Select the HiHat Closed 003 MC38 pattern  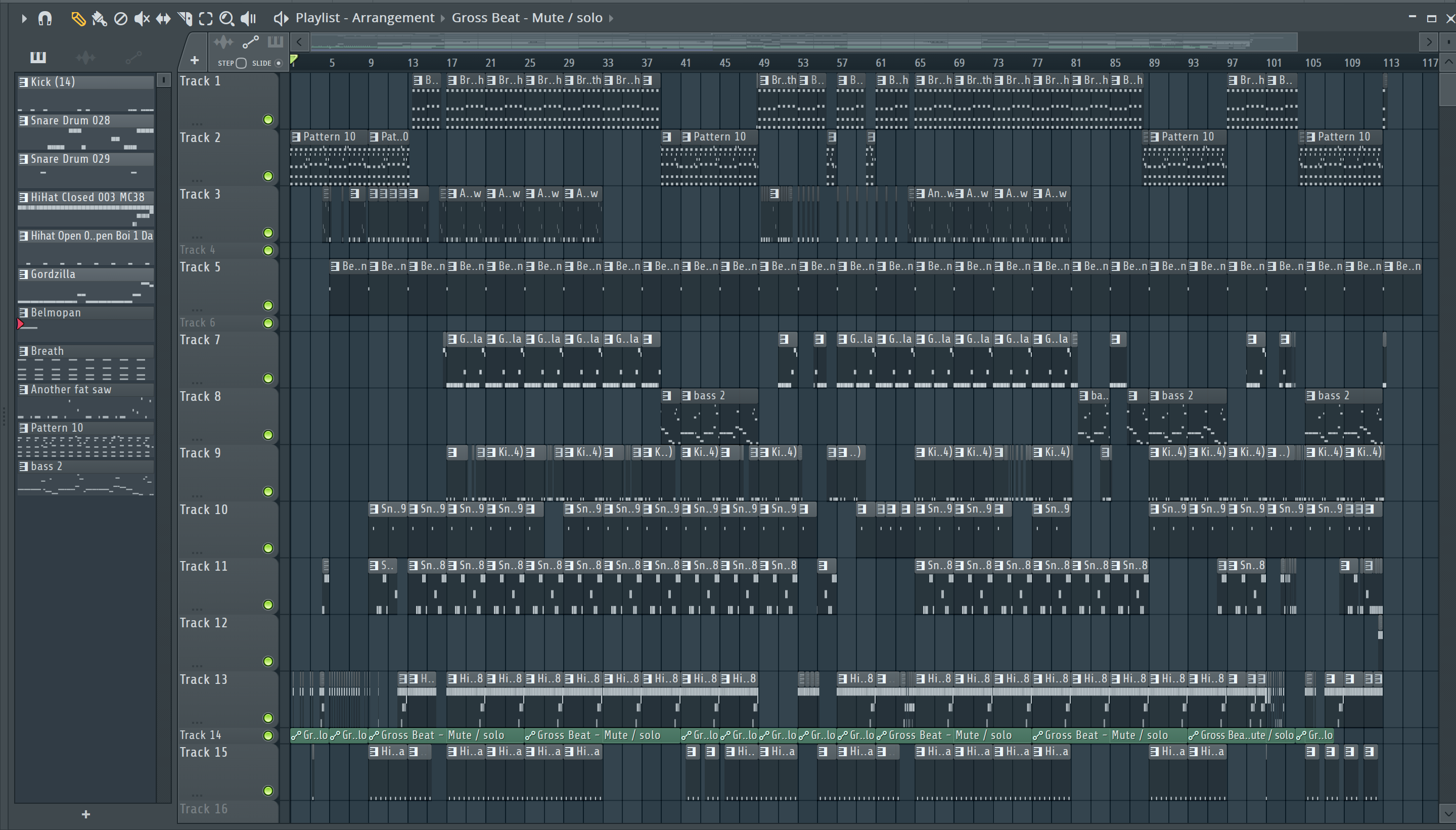85,209
